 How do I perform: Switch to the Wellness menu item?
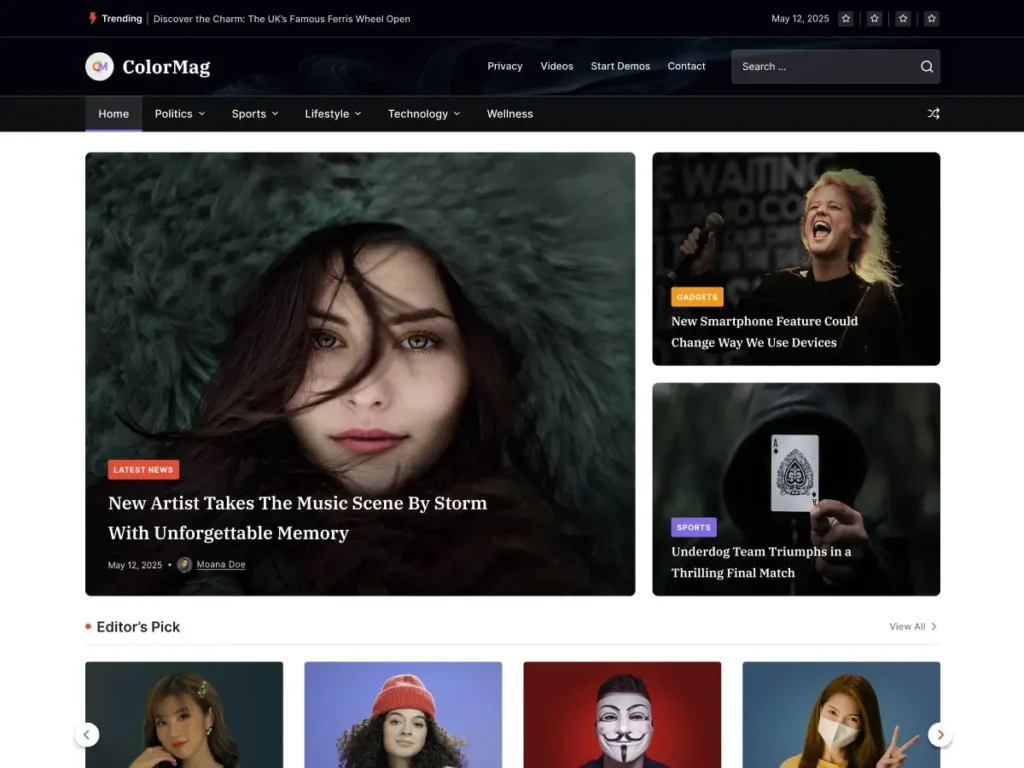pyautogui.click(x=510, y=114)
